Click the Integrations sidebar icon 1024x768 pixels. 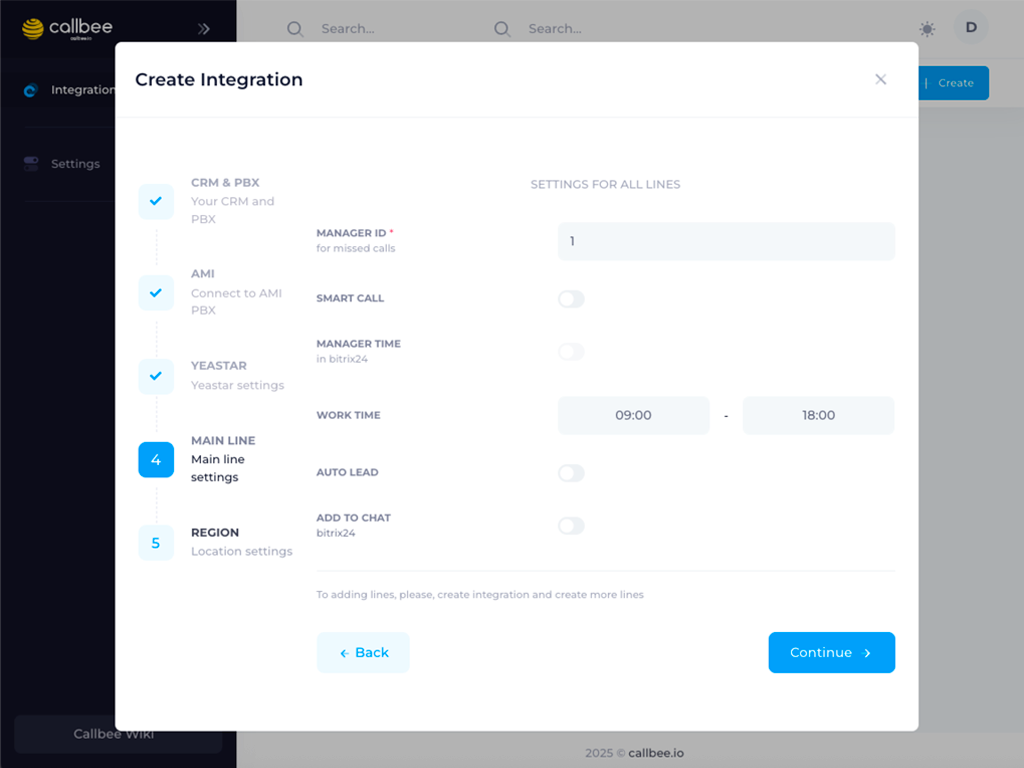click(x=31, y=90)
